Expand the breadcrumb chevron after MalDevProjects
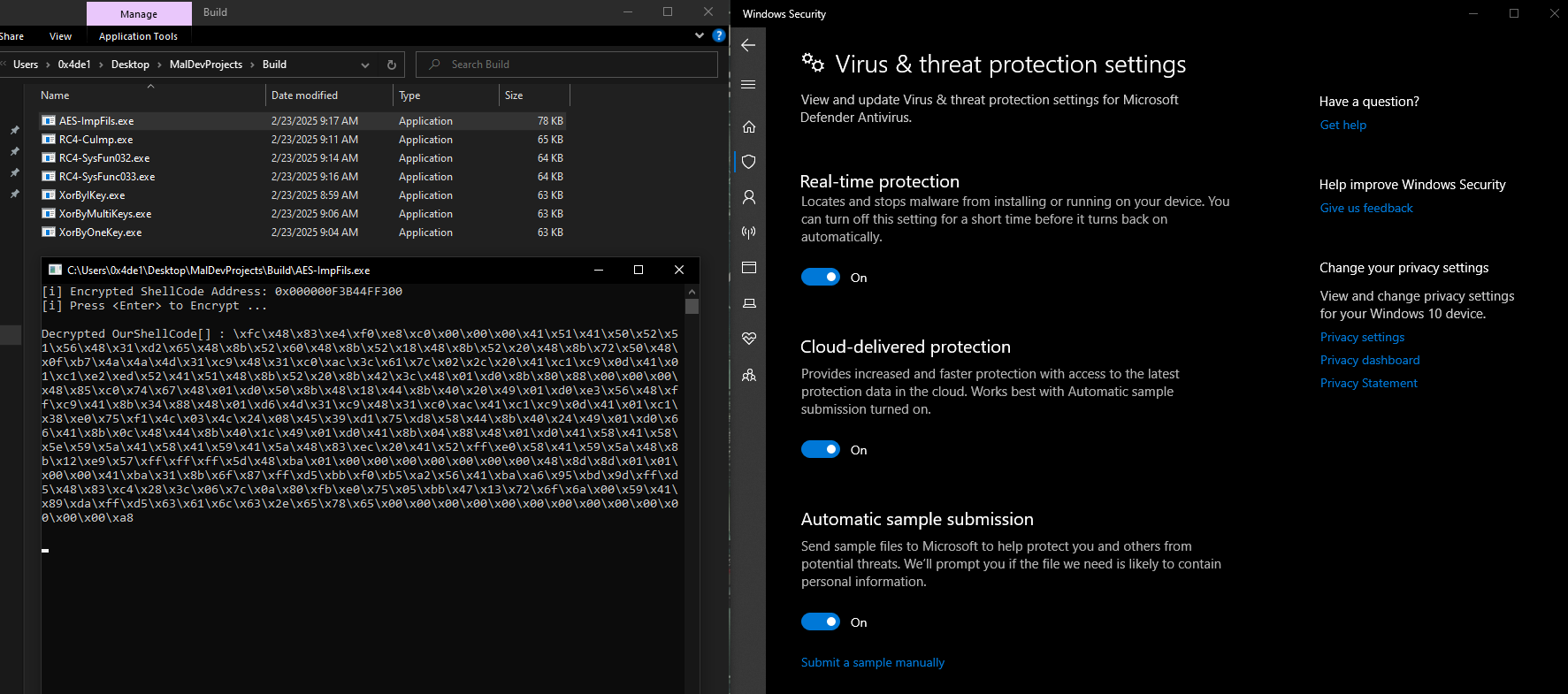This screenshot has width=1568, height=694. click(x=252, y=65)
